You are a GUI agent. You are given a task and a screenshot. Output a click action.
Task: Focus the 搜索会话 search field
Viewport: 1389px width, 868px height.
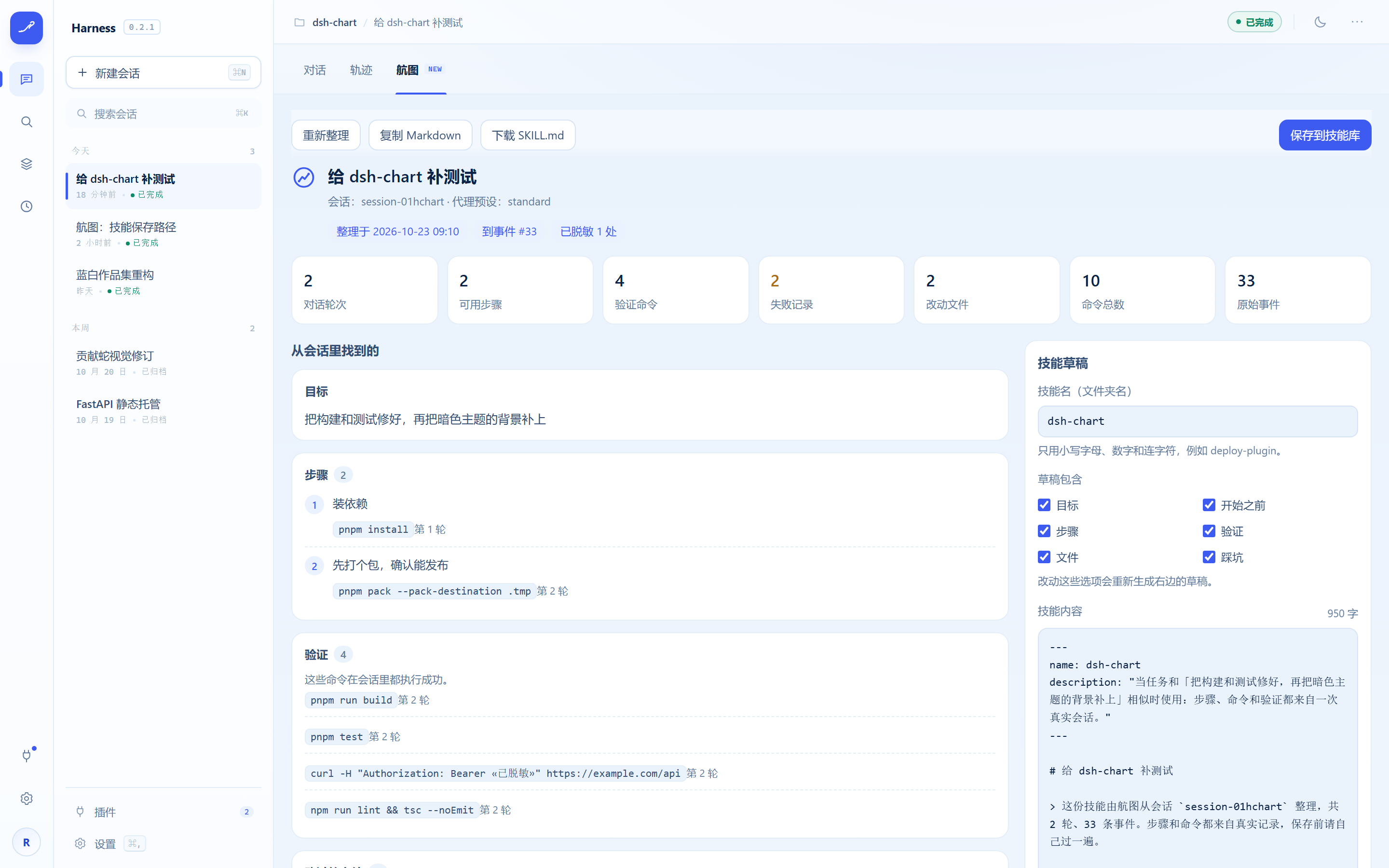coord(163,114)
